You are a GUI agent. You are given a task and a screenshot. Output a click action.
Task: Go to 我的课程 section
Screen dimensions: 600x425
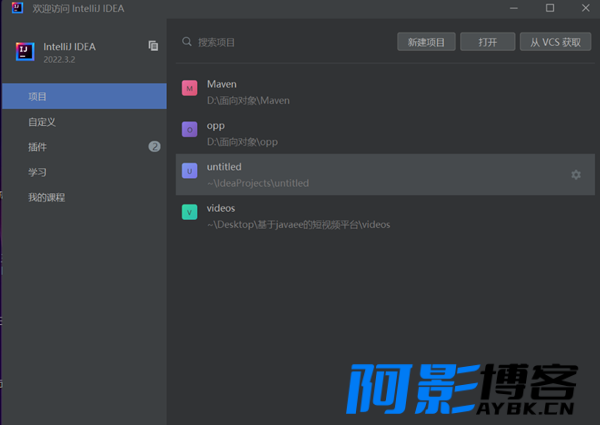84,197
